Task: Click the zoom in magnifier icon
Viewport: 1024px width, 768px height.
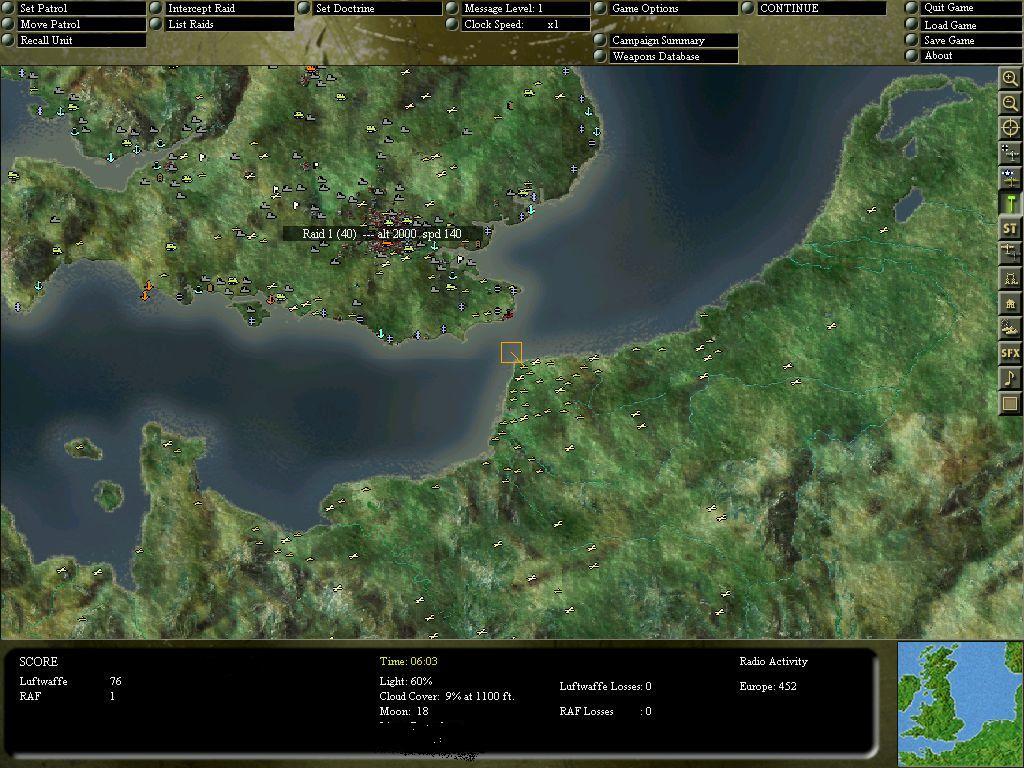Action: click(x=1010, y=79)
